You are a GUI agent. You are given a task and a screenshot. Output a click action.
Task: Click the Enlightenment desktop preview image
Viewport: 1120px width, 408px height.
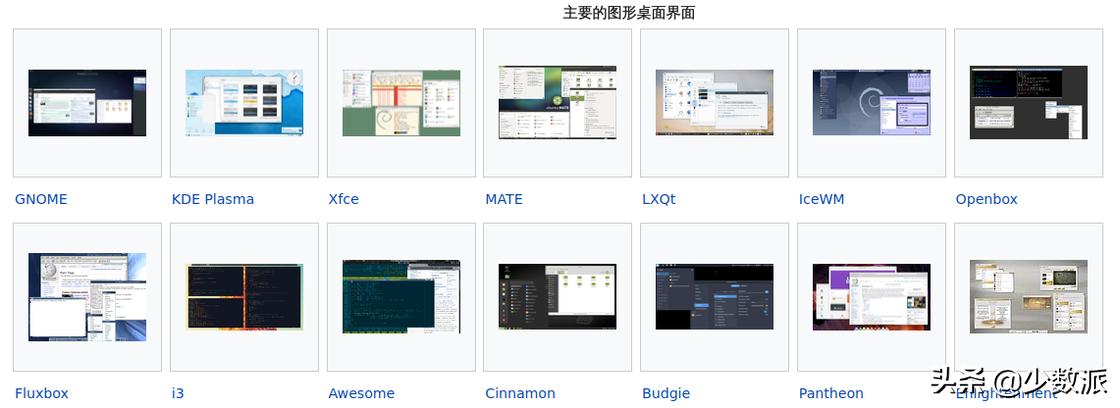[x=1028, y=297]
